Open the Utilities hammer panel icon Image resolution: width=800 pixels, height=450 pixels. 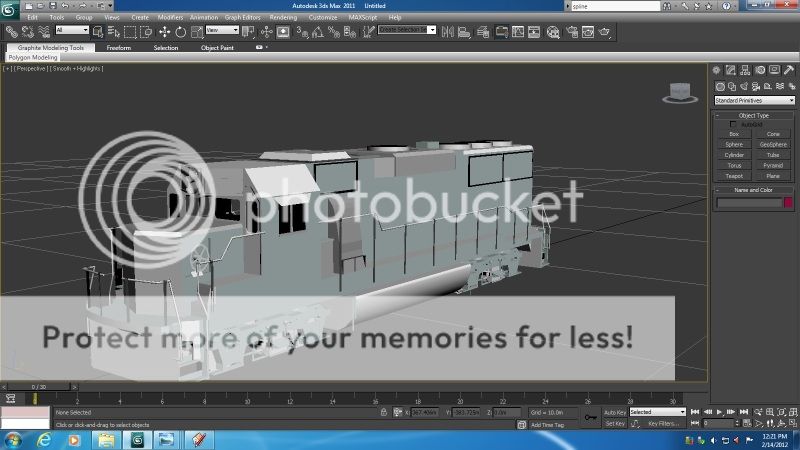[787, 70]
